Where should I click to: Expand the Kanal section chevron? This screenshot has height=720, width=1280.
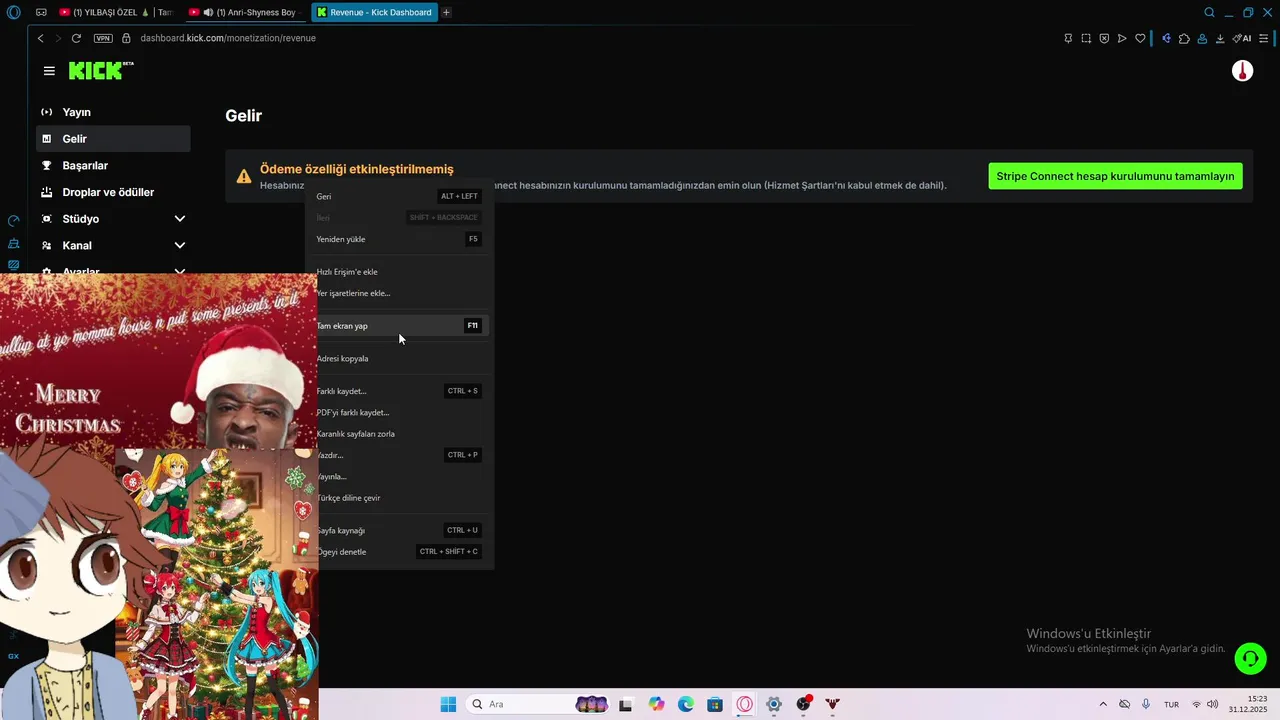[x=180, y=245]
